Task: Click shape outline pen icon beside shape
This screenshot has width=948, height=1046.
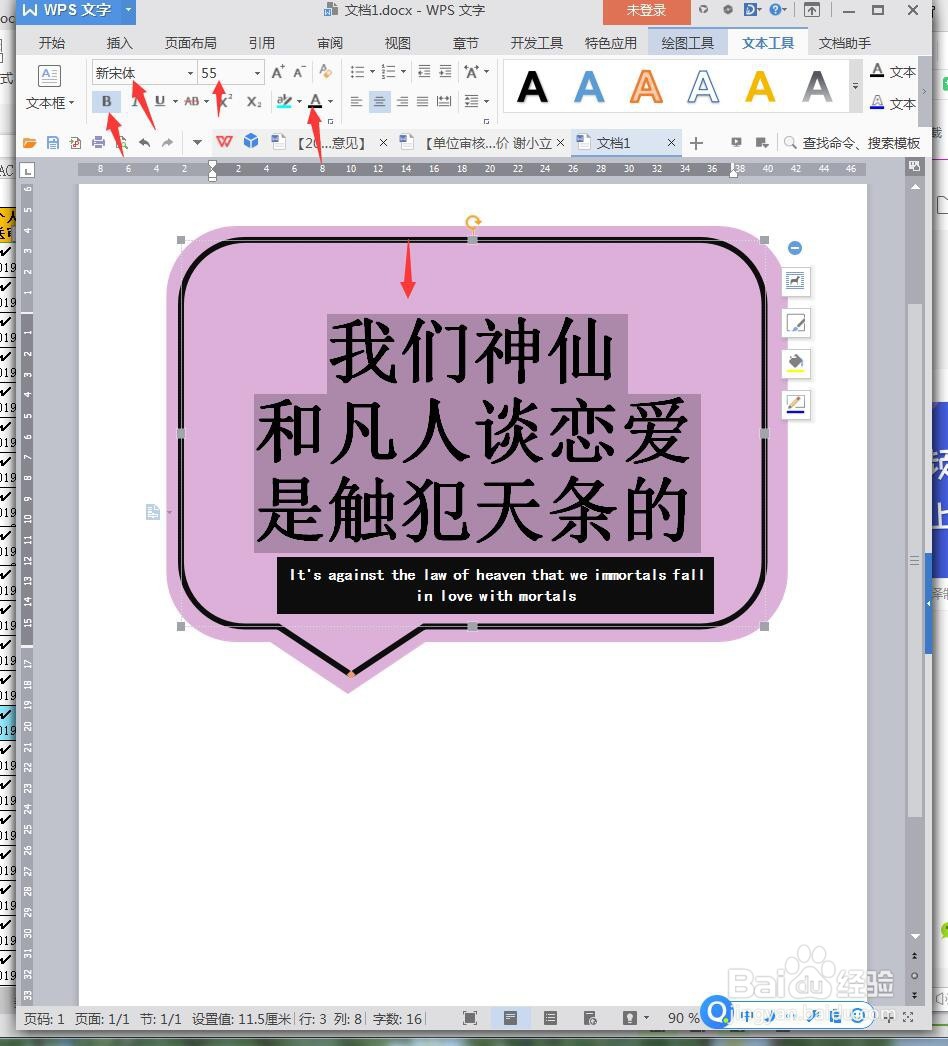Action: tap(796, 404)
